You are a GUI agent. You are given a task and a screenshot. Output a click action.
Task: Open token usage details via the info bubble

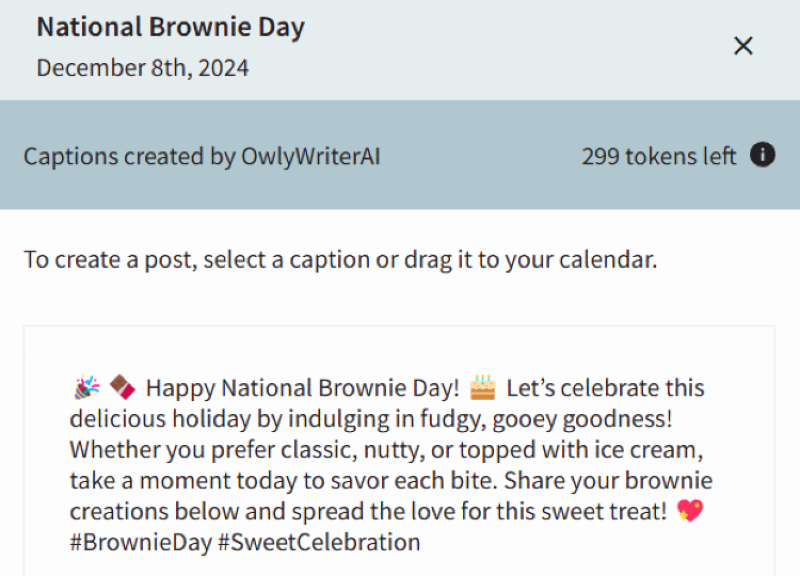click(762, 156)
